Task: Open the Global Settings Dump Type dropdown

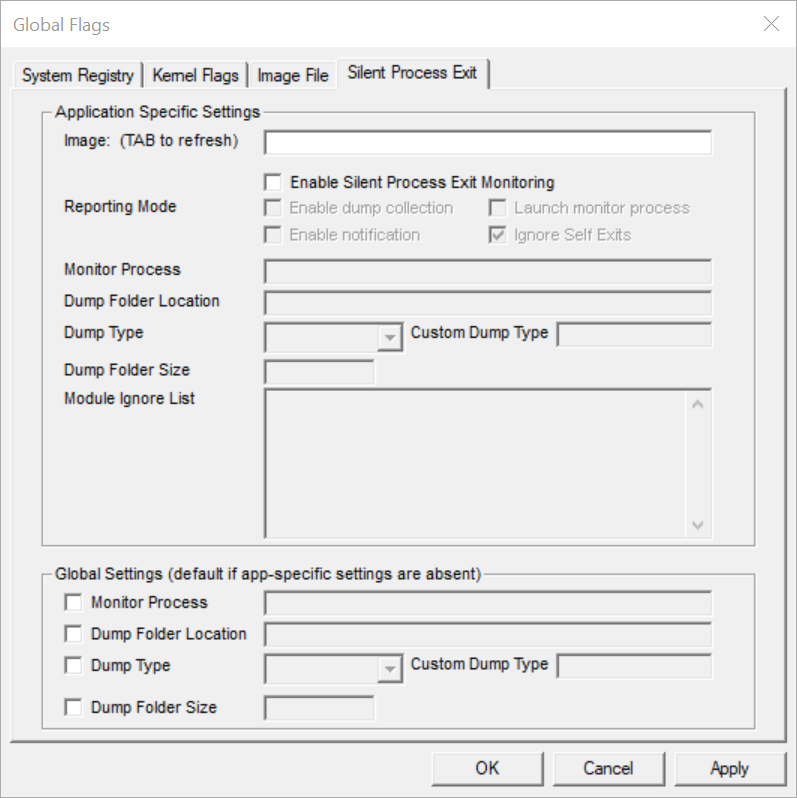Action: (x=389, y=670)
